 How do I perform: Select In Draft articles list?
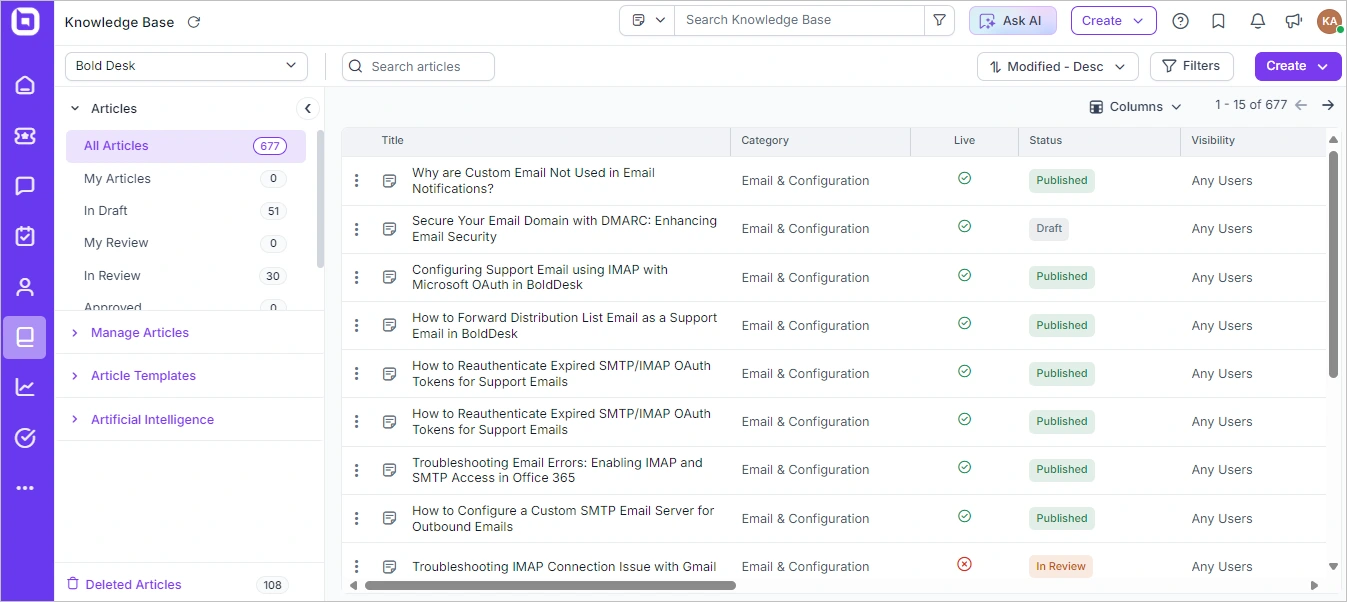[x=106, y=211]
